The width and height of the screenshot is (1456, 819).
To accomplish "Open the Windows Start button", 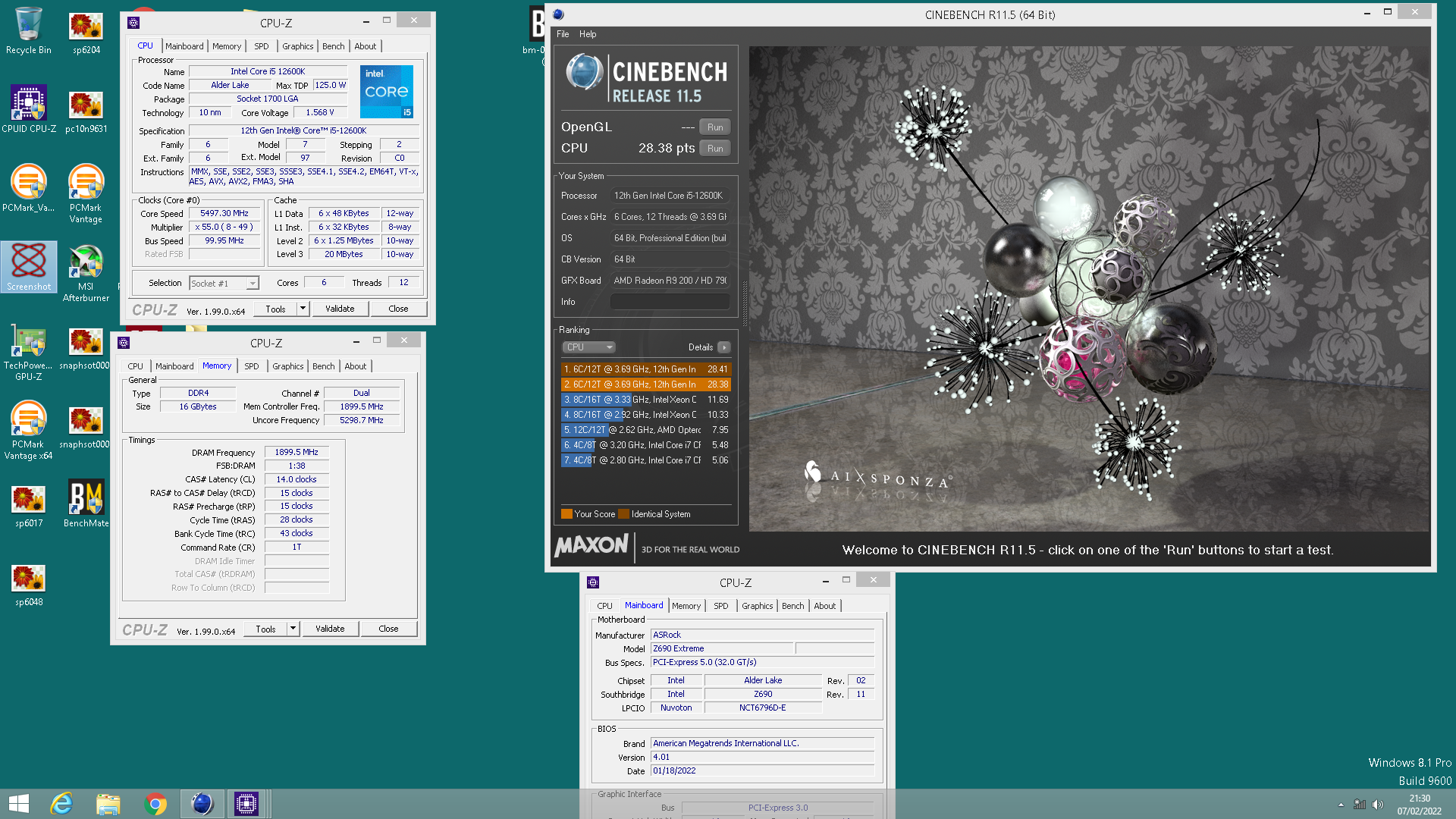I will (x=18, y=804).
